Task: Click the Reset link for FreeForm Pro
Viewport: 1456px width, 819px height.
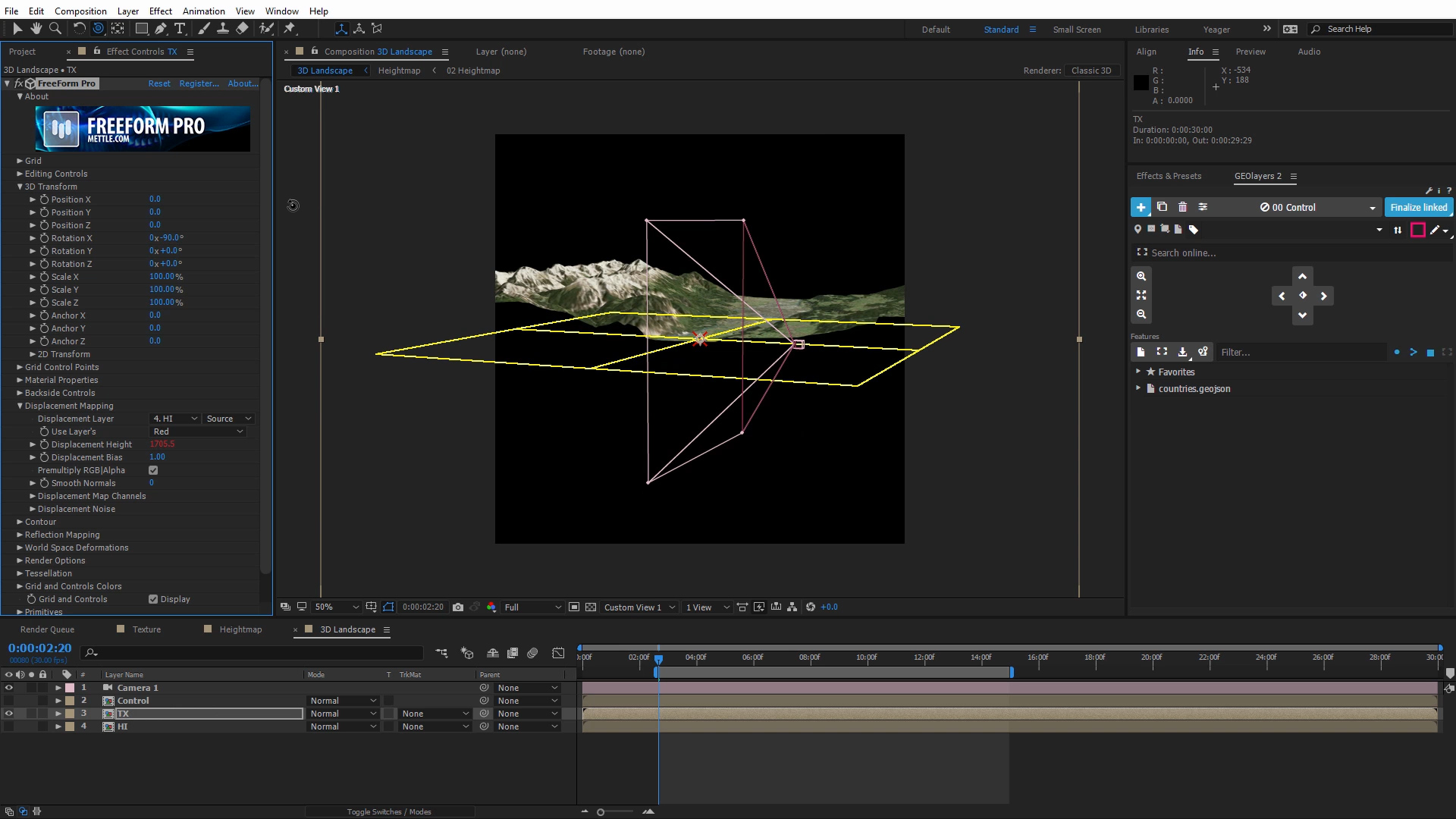Action: click(159, 83)
